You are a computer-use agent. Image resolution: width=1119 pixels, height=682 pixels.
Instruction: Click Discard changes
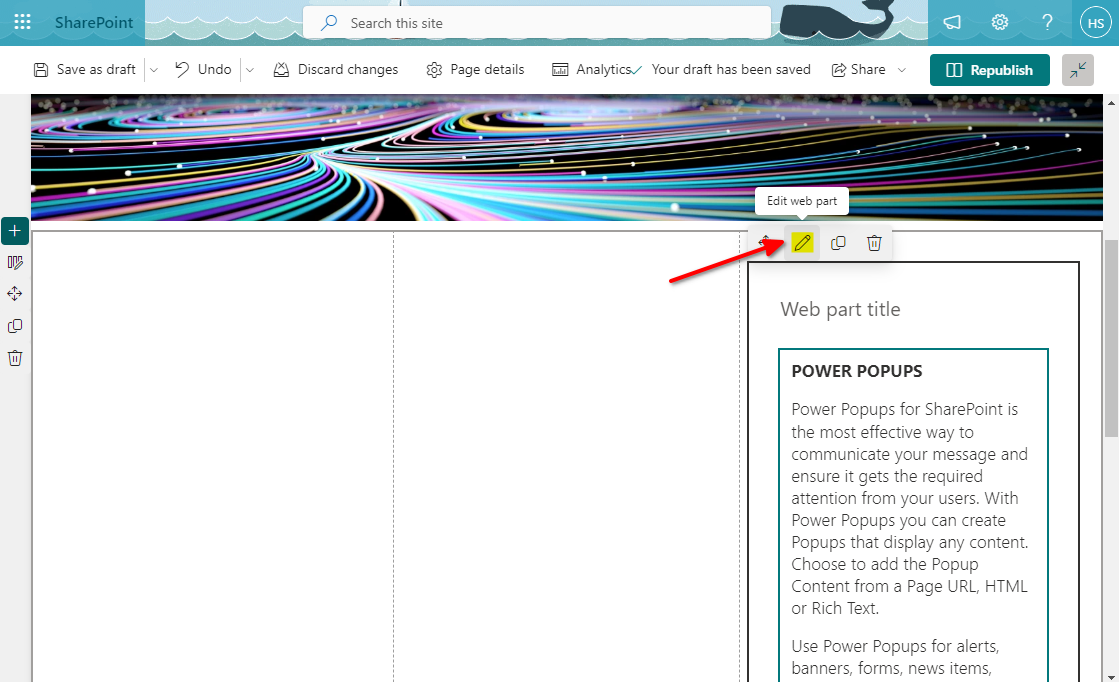click(x=336, y=70)
